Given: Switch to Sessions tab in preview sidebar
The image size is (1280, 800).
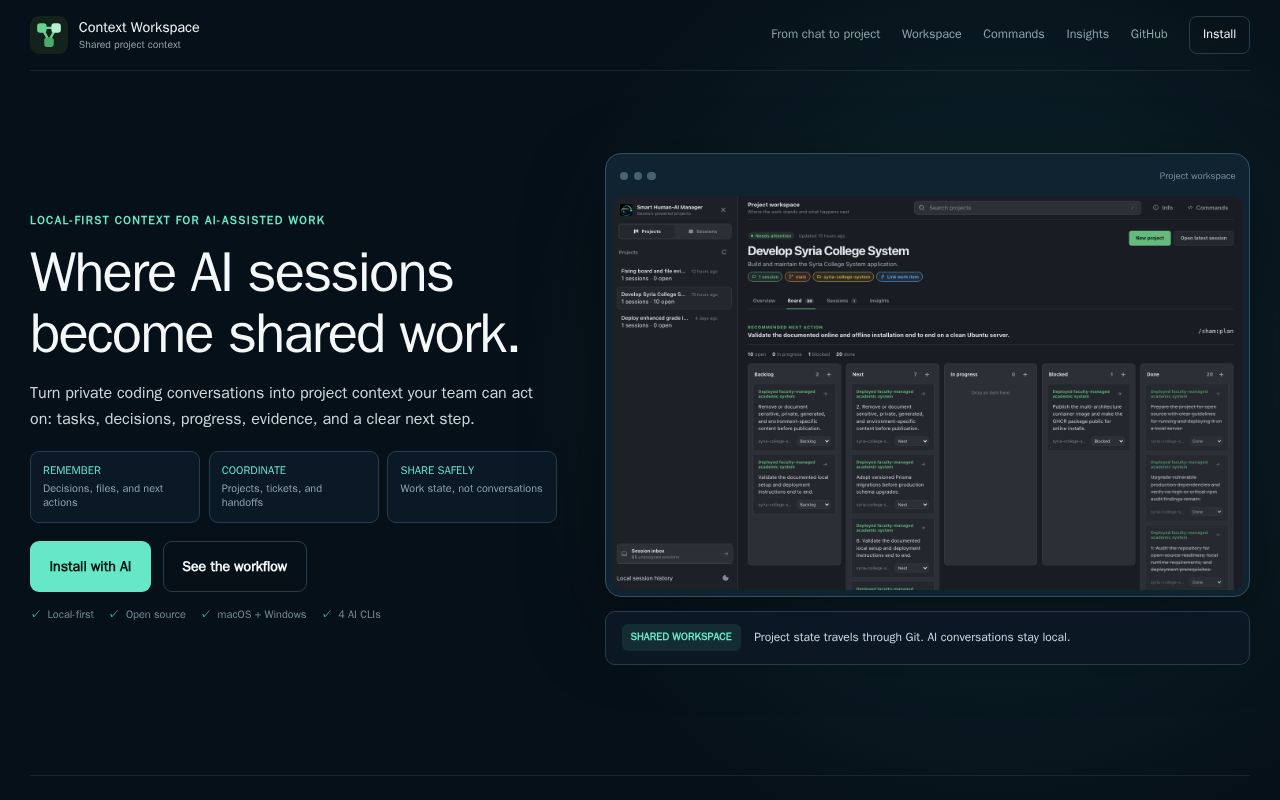Looking at the screenshot, I should pyautogui.click(x=703, y=232).
